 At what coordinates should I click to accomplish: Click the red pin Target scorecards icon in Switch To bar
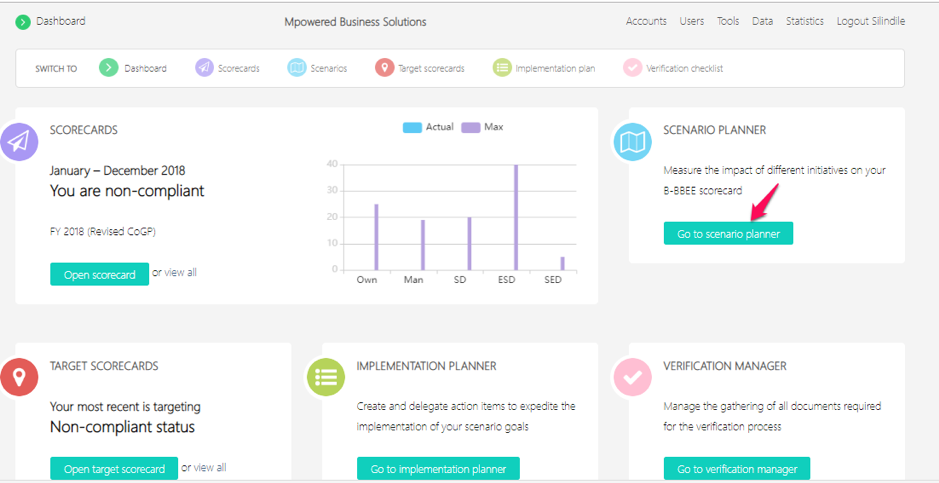tap(384, 68)
